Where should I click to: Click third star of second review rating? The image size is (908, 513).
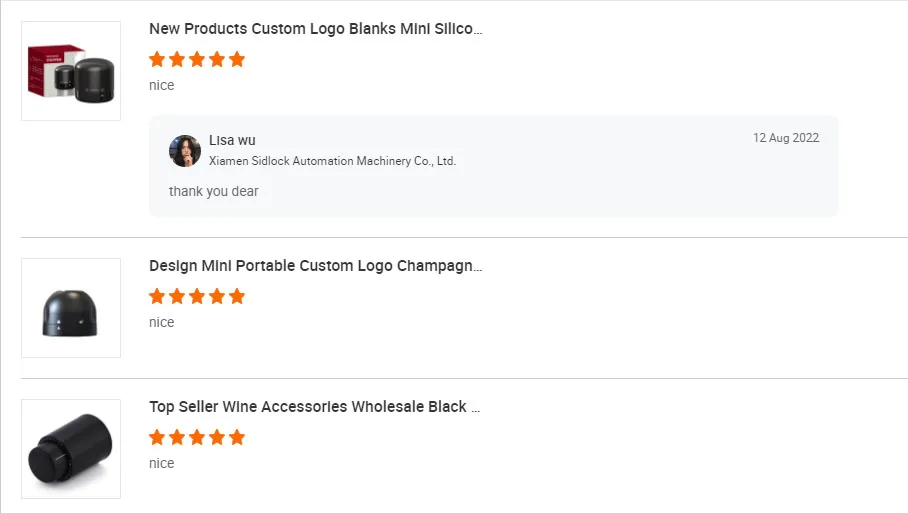[197, 296]
